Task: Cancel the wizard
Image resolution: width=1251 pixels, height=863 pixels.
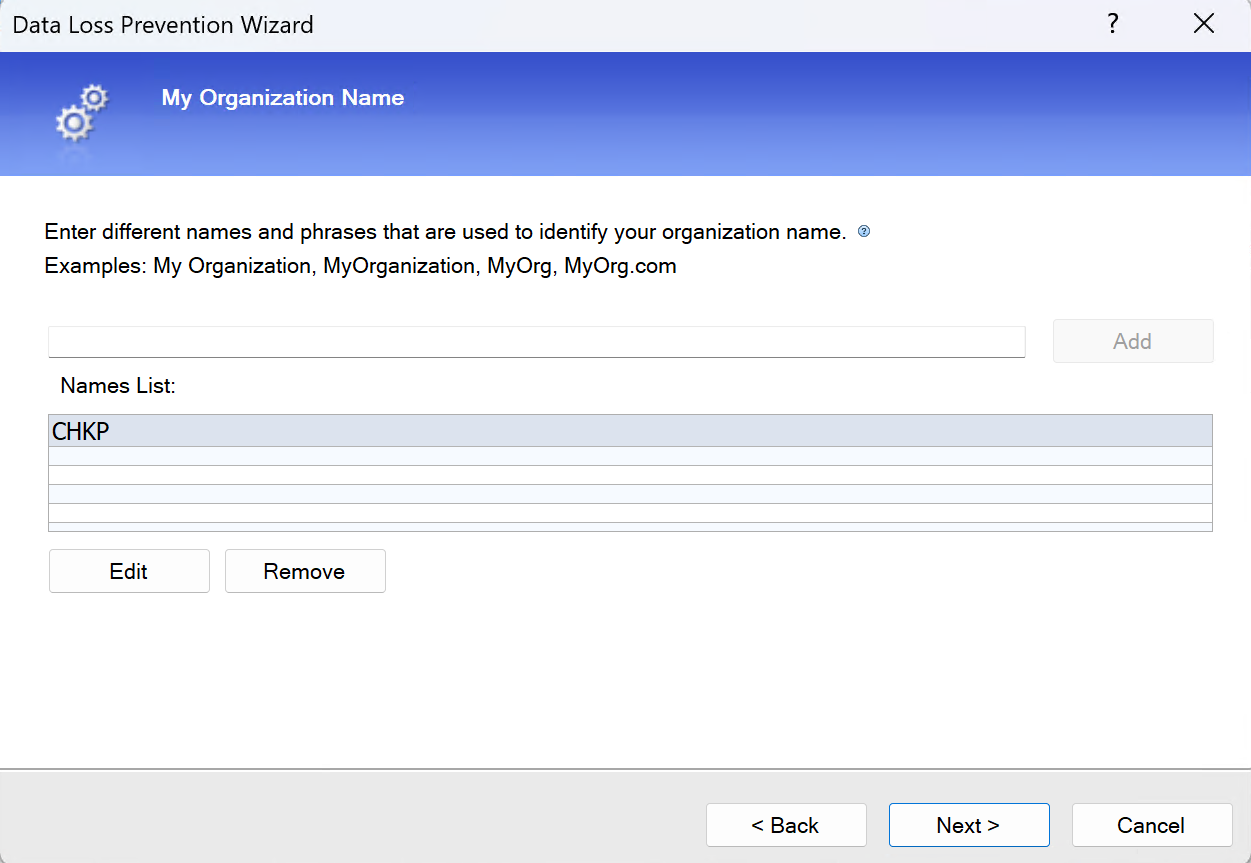Action: (x=1151, y=825)
